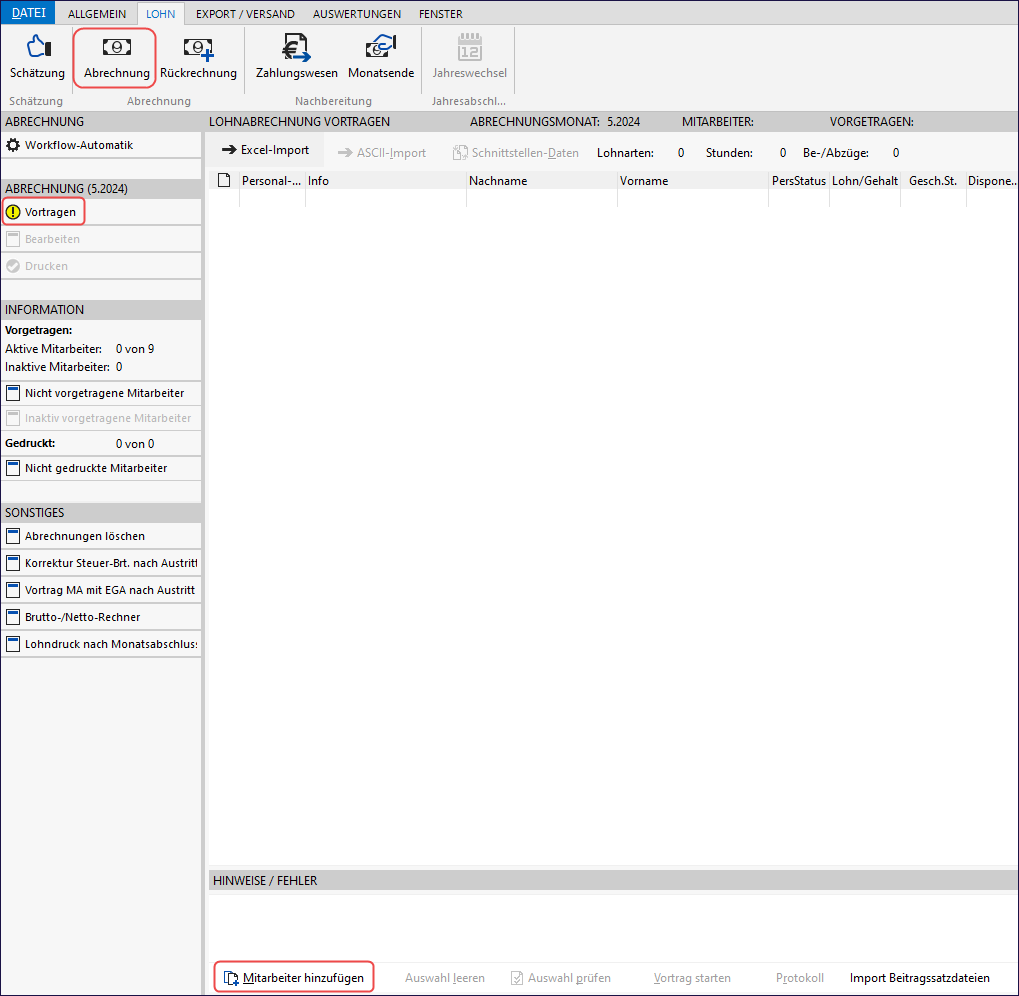Click the Excel-Import arrow icon

click(229, 150)
